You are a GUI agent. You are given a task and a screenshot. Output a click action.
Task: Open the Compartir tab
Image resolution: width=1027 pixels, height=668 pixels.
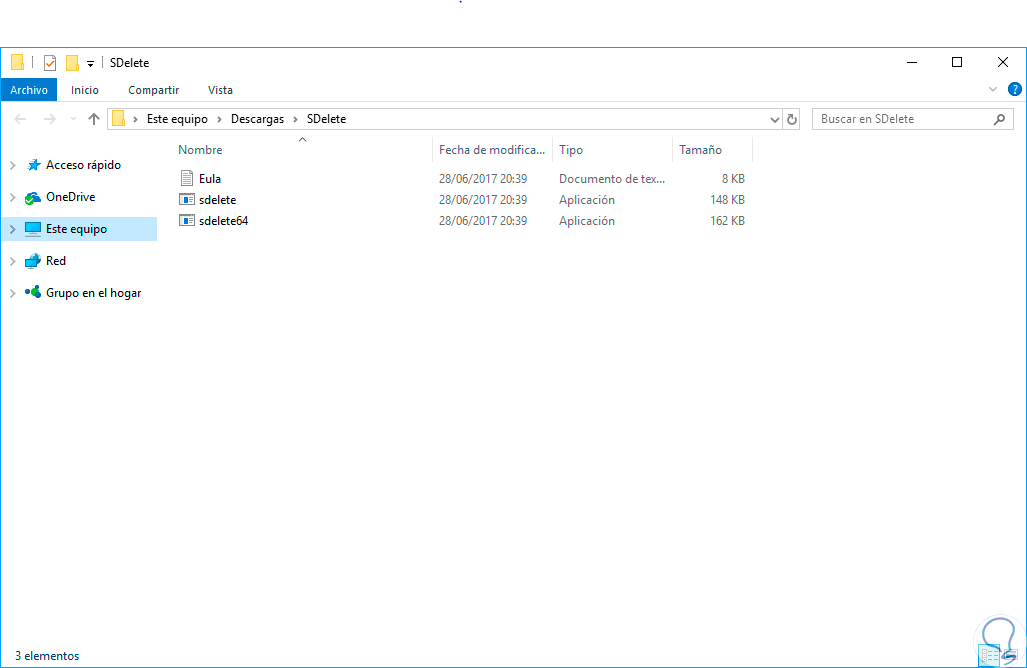tap(153, 90)
